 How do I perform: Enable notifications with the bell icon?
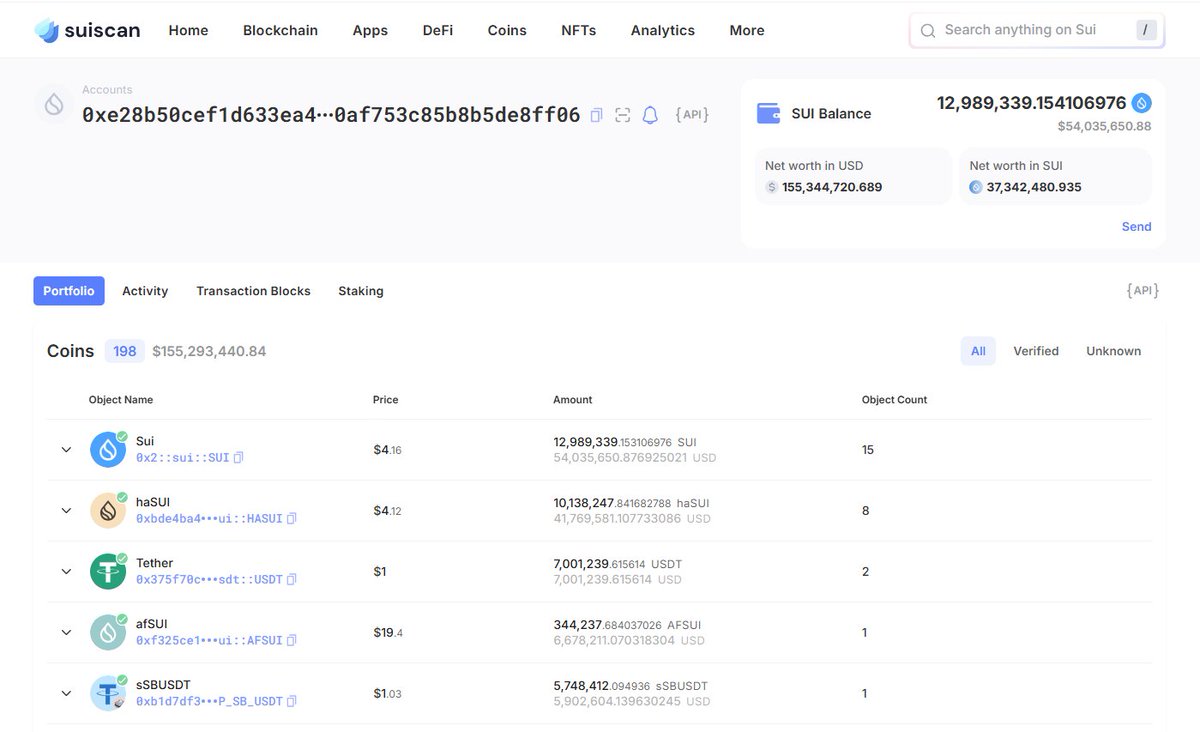pos(650,115)
